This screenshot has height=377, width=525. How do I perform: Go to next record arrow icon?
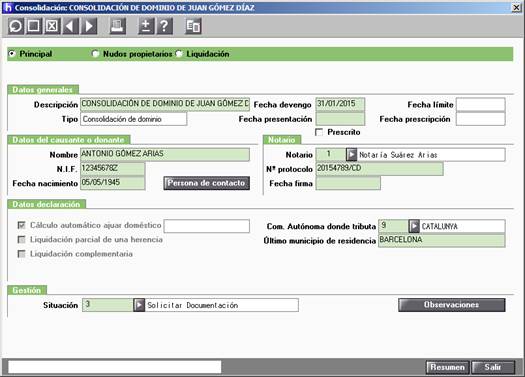89,26
